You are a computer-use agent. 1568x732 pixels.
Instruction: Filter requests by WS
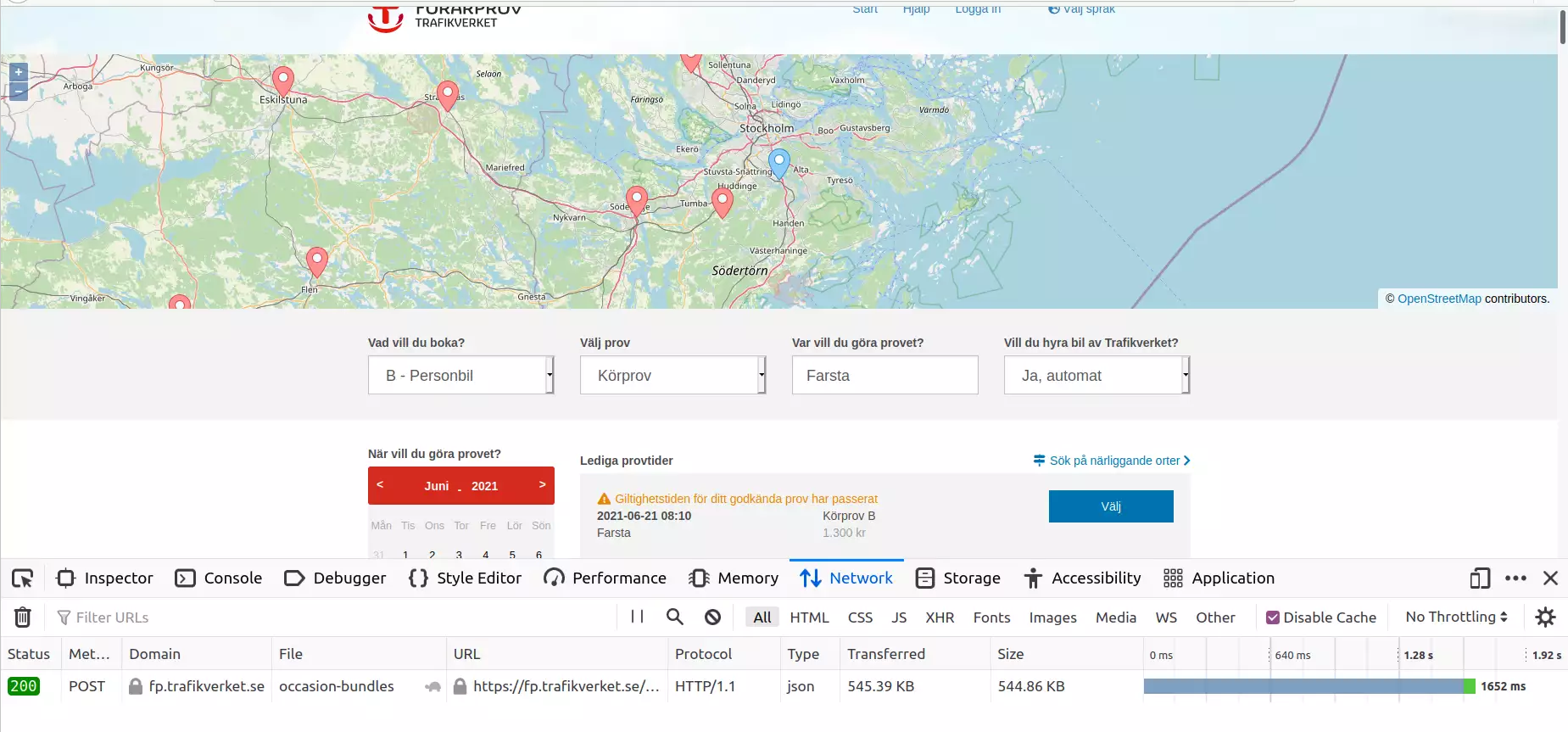[x=1166, y=617]
